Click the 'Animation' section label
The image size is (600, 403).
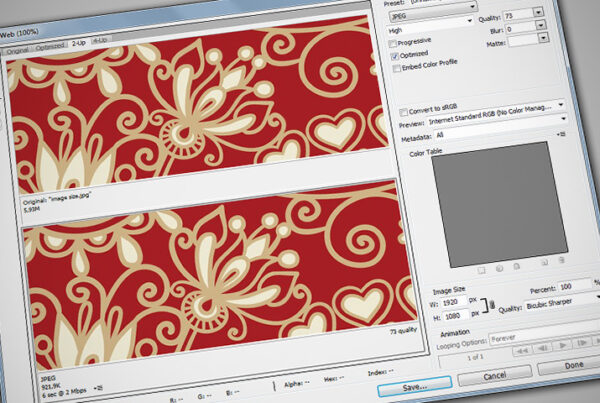(455, 333)
